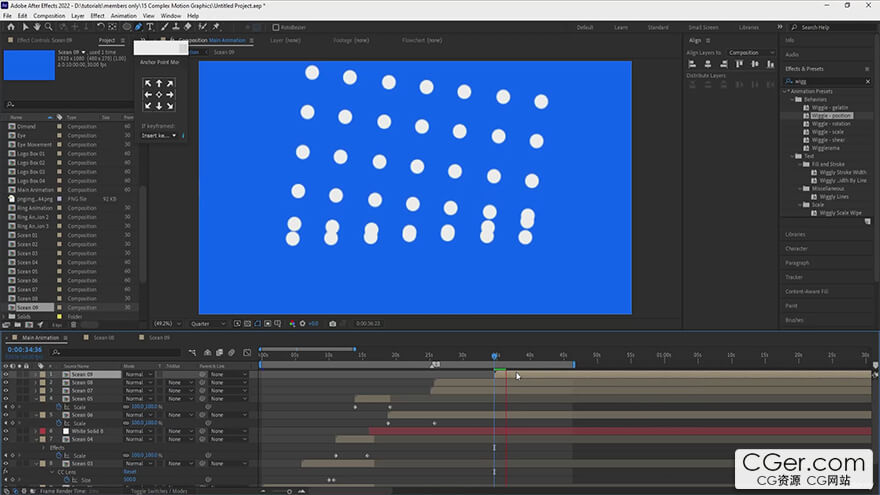
Task: Select the Type tool
Action: (150, 27)
